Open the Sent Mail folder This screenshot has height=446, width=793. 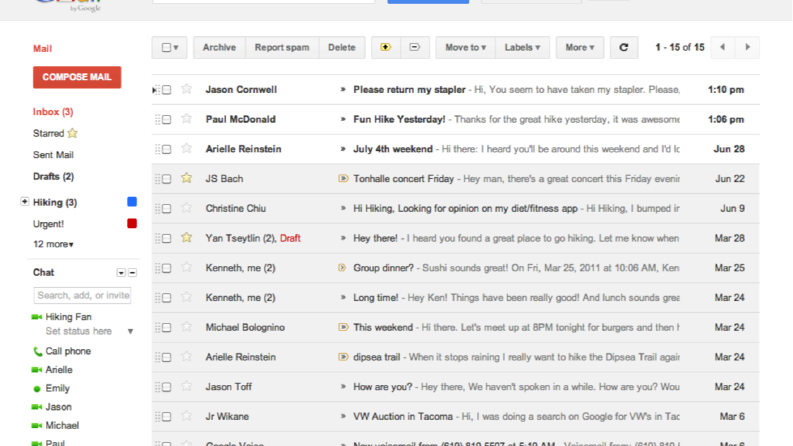click(x=53, y=155)
